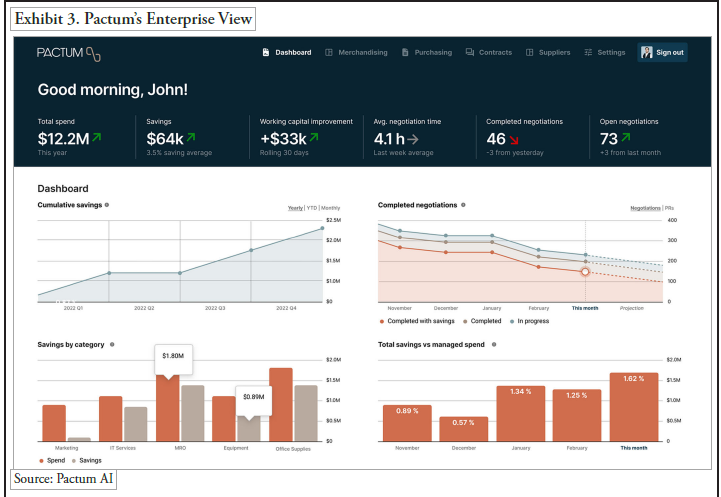Switch to Contracts section
Screen dimensions: 721x497
(x=489, y=52)
